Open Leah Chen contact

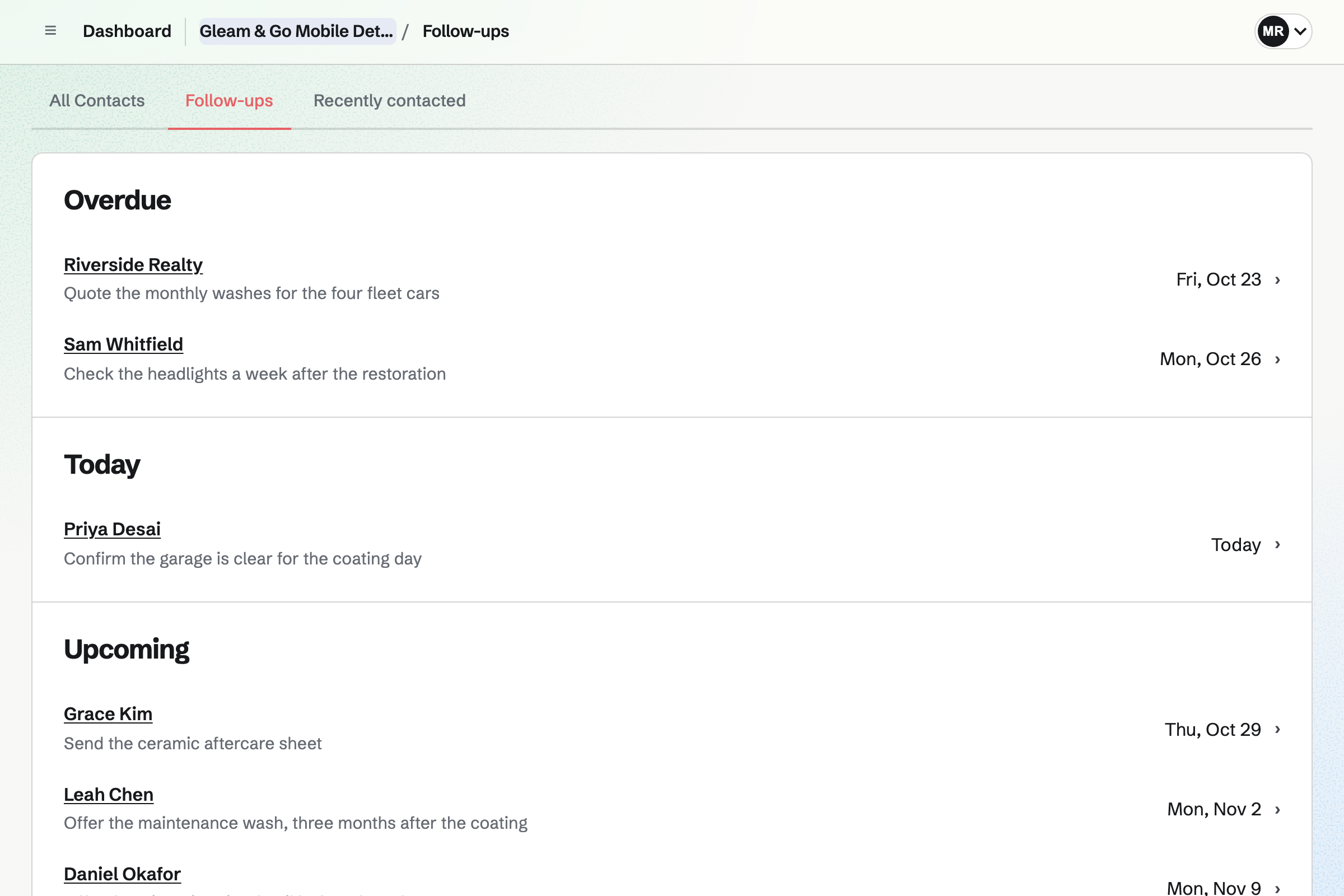pos(109,794)
